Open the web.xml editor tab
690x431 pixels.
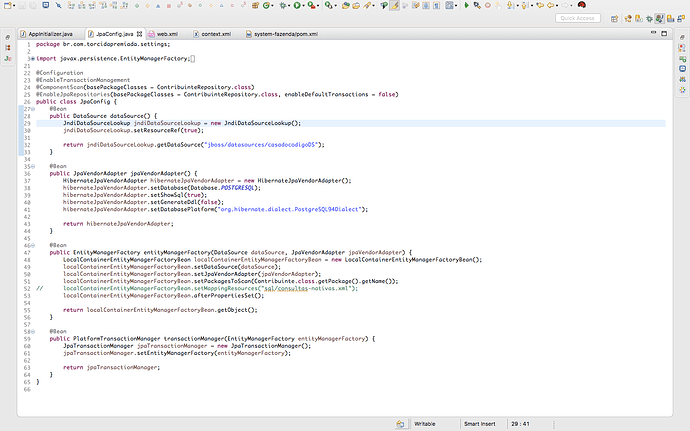coord(168,34)
